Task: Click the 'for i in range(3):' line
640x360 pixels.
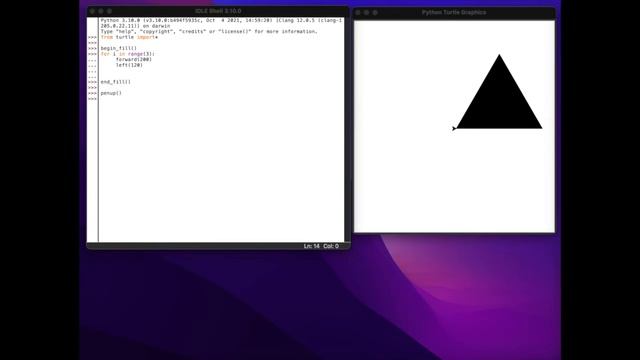Action: (128, 54)
